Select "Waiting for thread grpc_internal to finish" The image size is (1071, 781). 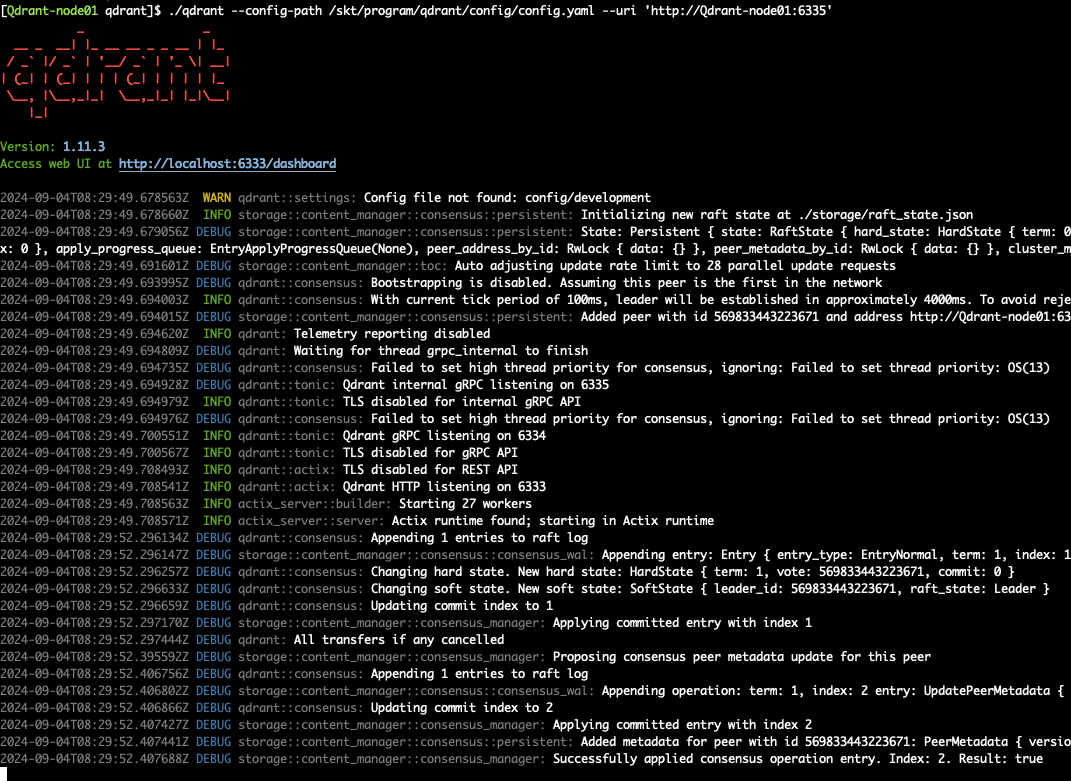(441, 351)
